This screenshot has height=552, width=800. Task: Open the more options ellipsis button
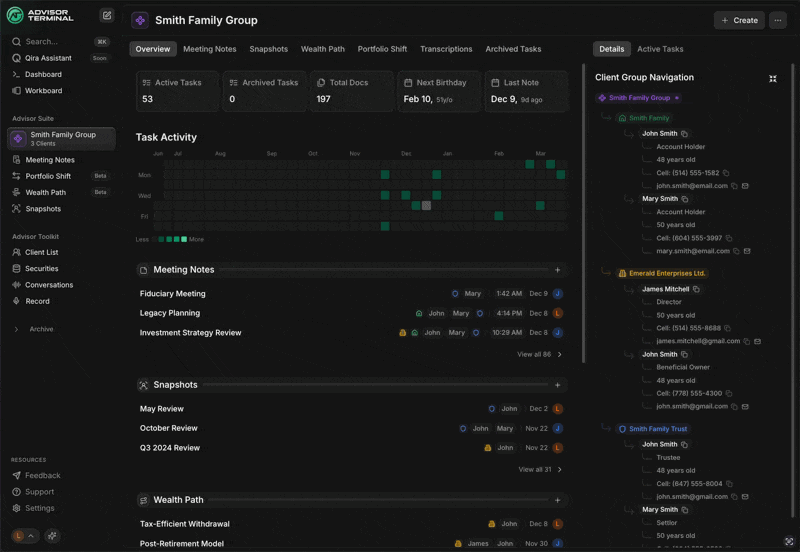pos(778,20)
